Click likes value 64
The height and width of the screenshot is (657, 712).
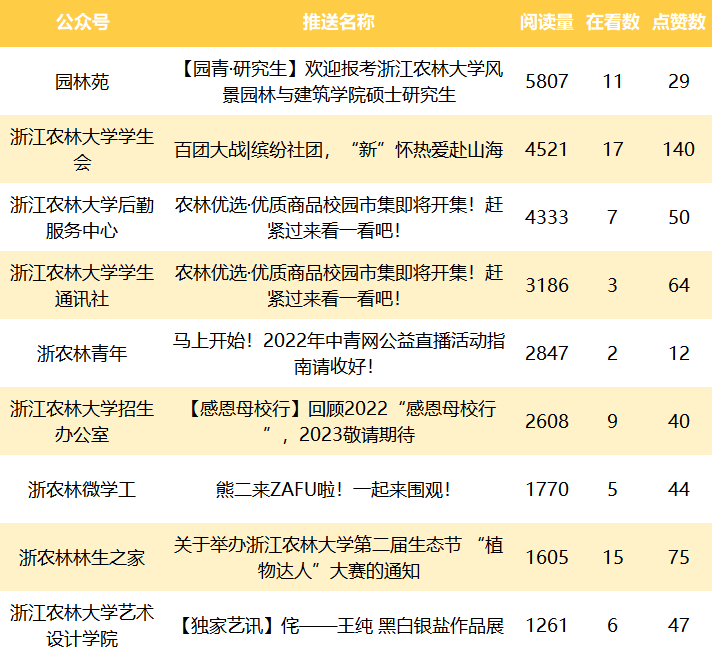[679, 286]
